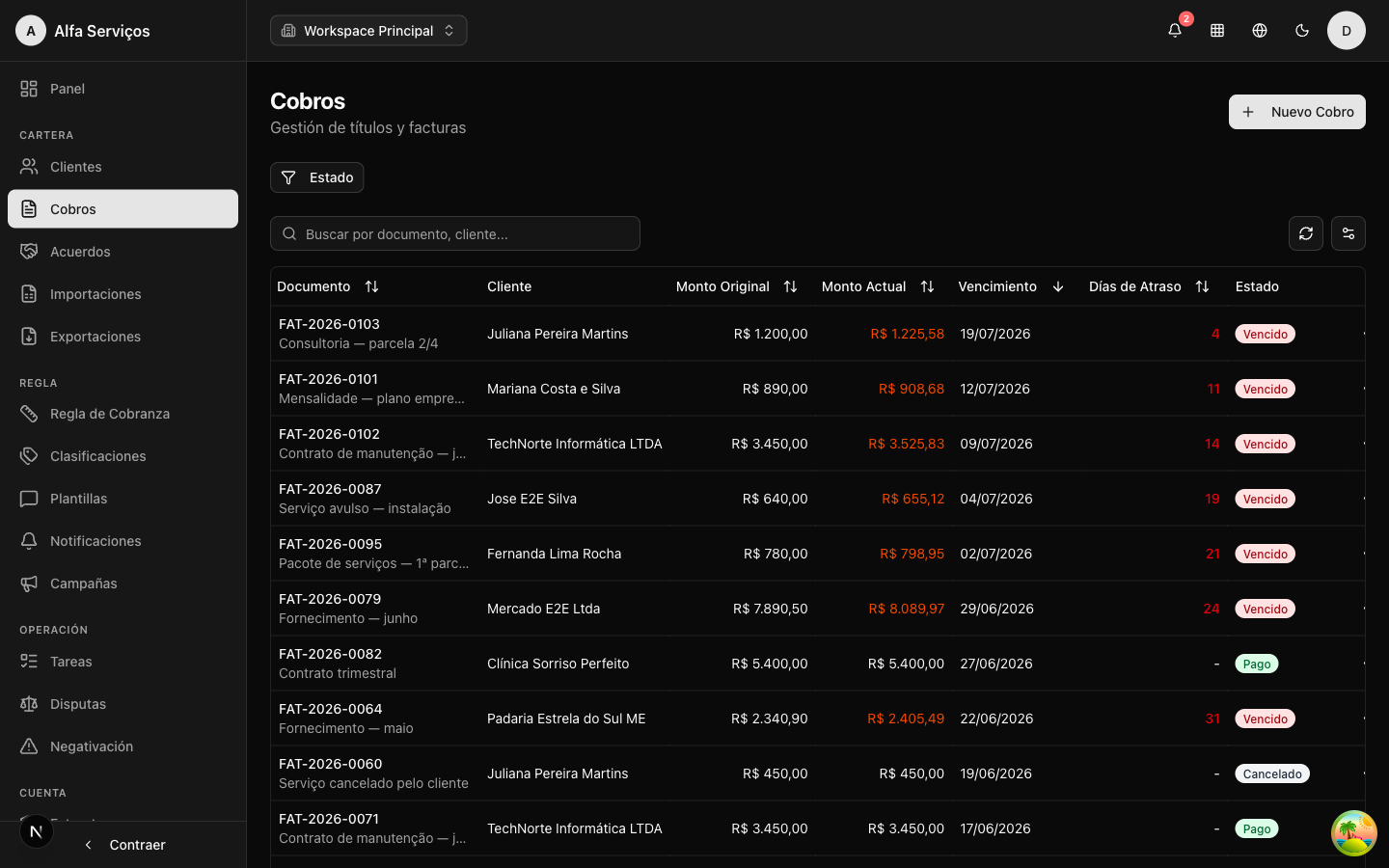Open row FAT-2026-0103
The width and height of the screenshot is (1389, 868).
(818, 334)
